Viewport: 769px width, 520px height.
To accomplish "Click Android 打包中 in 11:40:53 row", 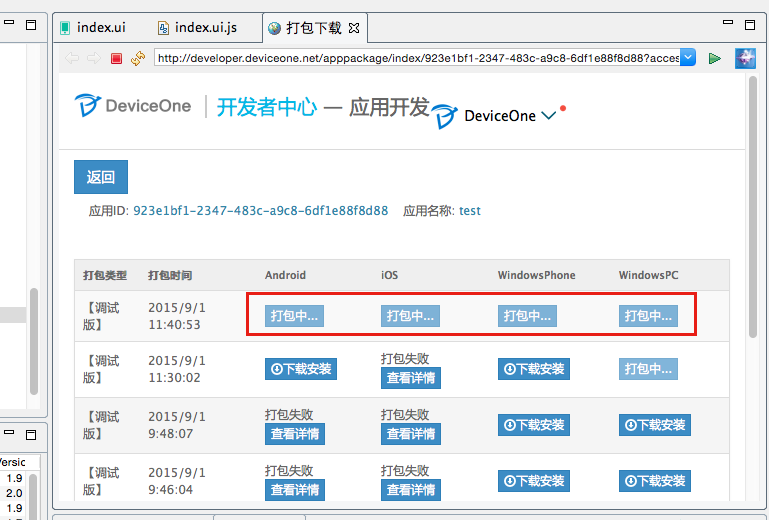I will pos(294,316).
